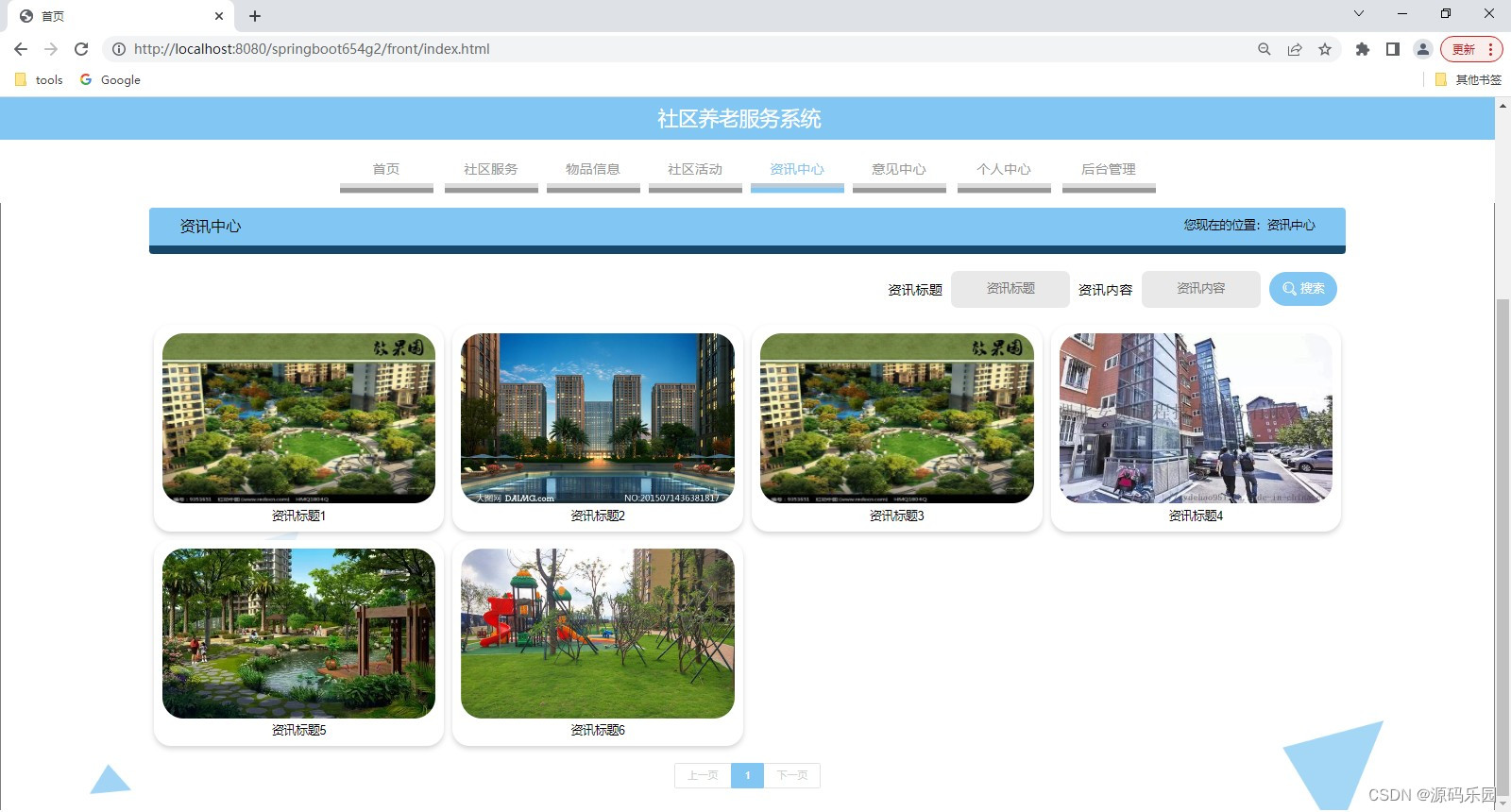Click the 您现在的位置 breadcrumb text
The height and width of the screenshot is (812, 1511).
1249,226
